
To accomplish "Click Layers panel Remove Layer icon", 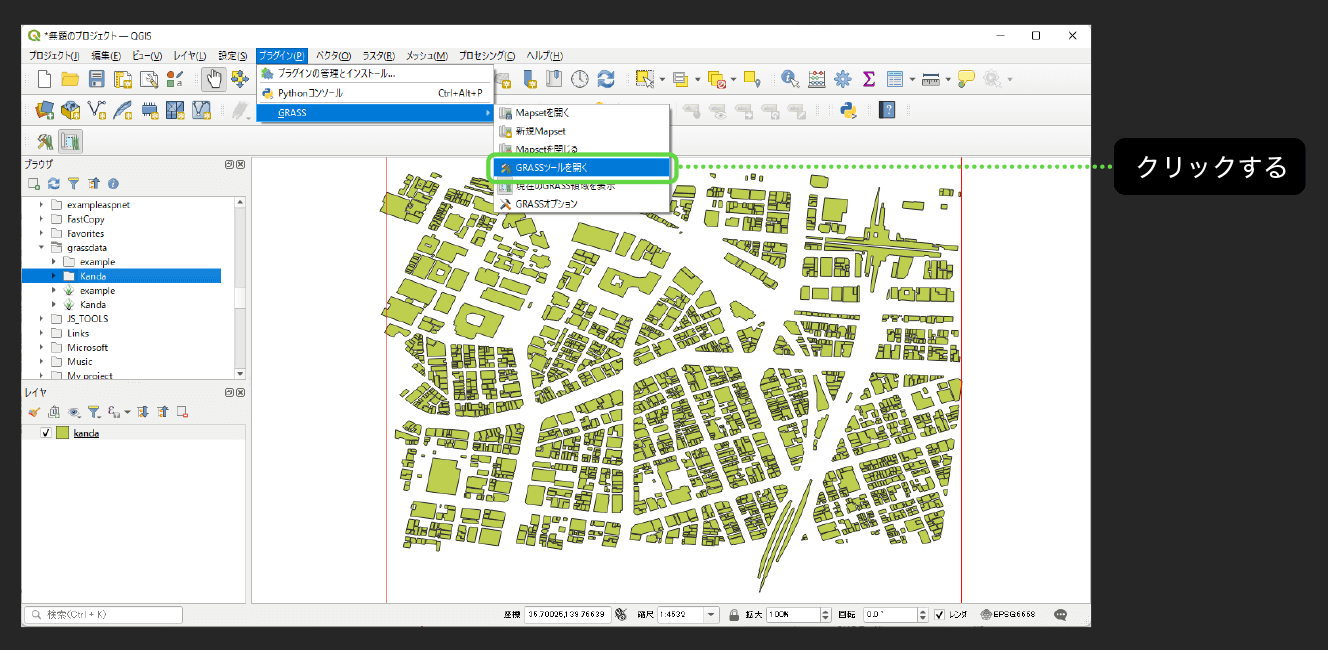I will coord(182,412).
